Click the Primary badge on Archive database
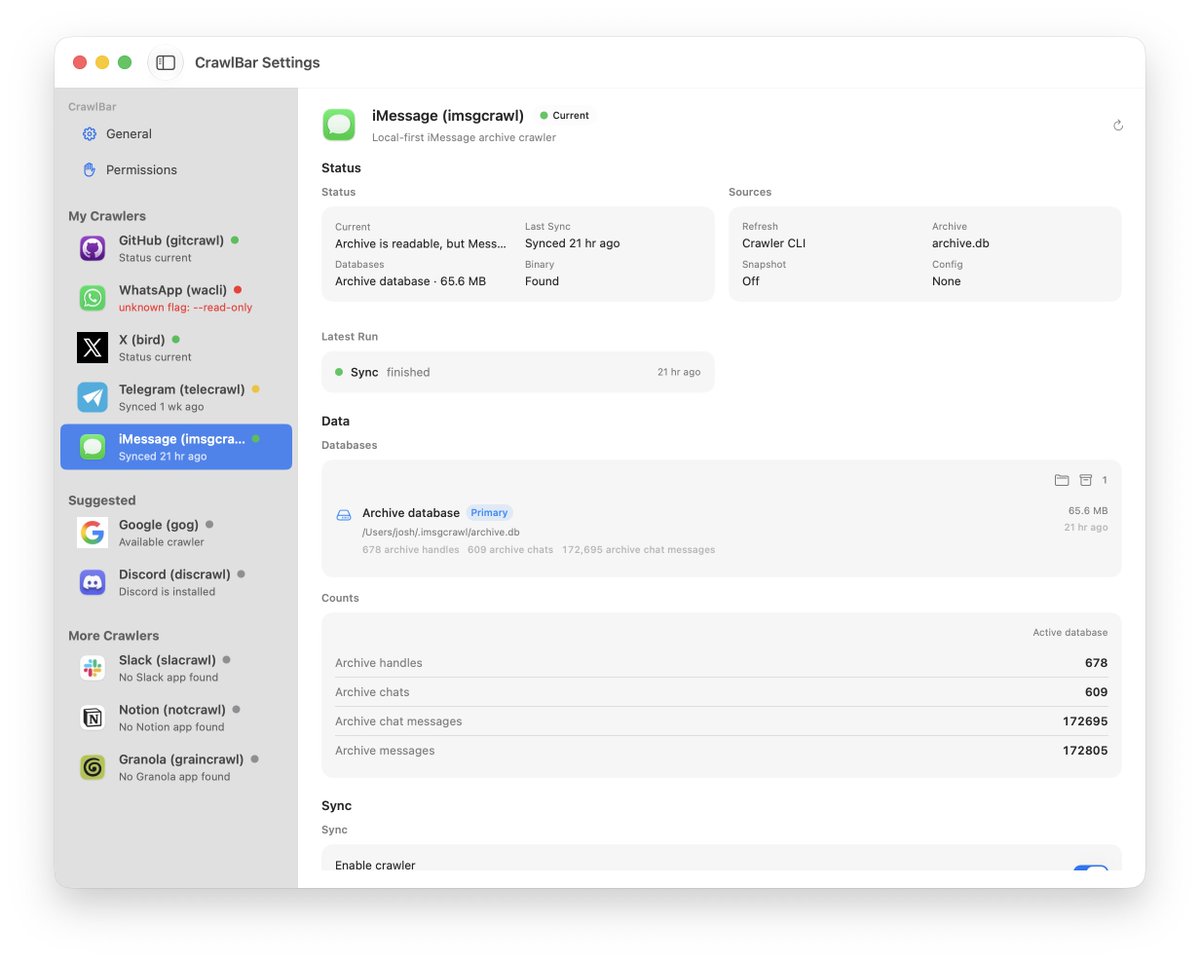Screen dimensions: 1200x960 coord(490,513)
